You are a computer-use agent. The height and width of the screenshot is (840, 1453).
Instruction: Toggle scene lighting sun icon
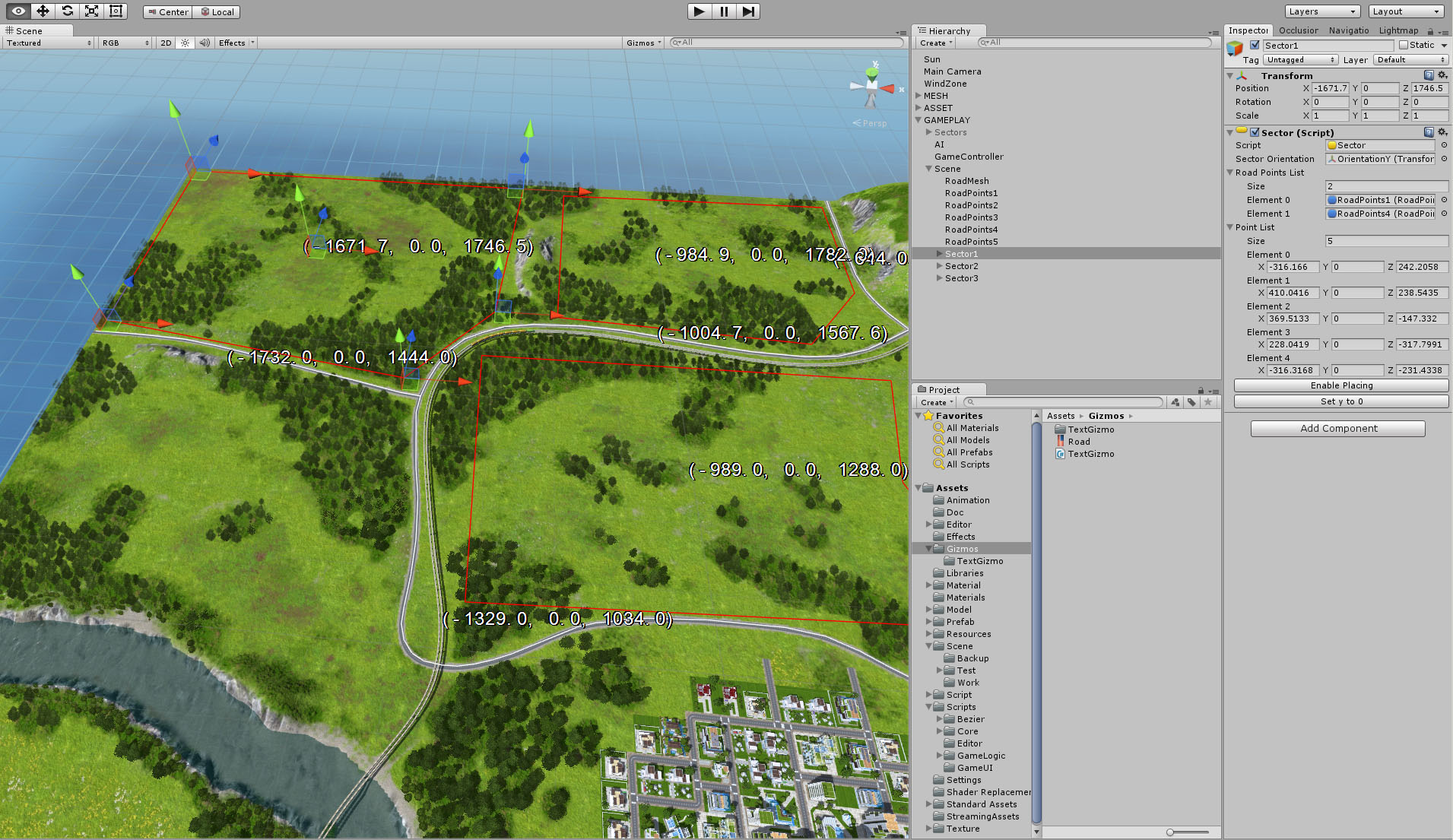point(185,43)
